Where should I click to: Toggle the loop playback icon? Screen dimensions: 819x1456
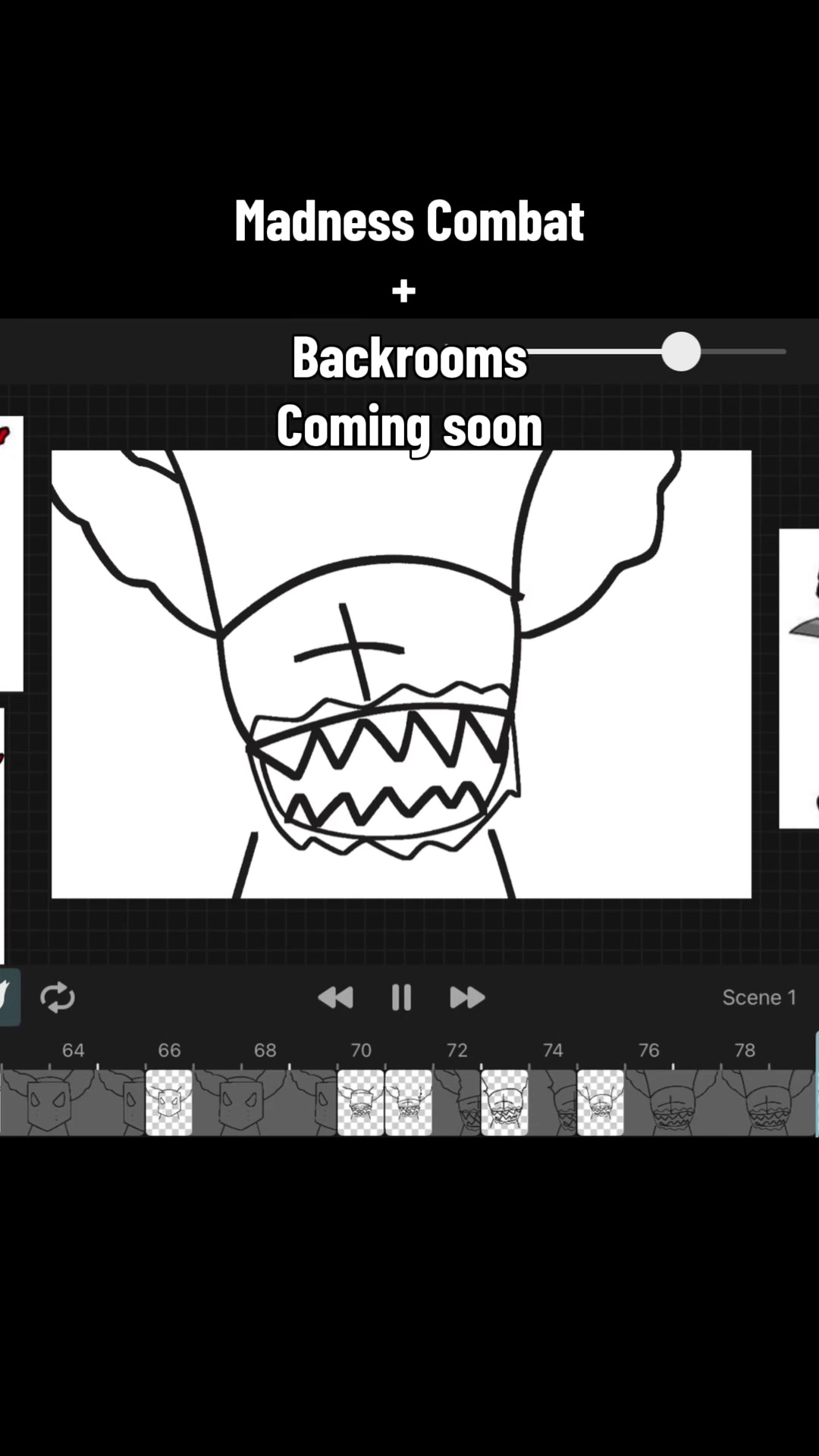coord(57,997)
